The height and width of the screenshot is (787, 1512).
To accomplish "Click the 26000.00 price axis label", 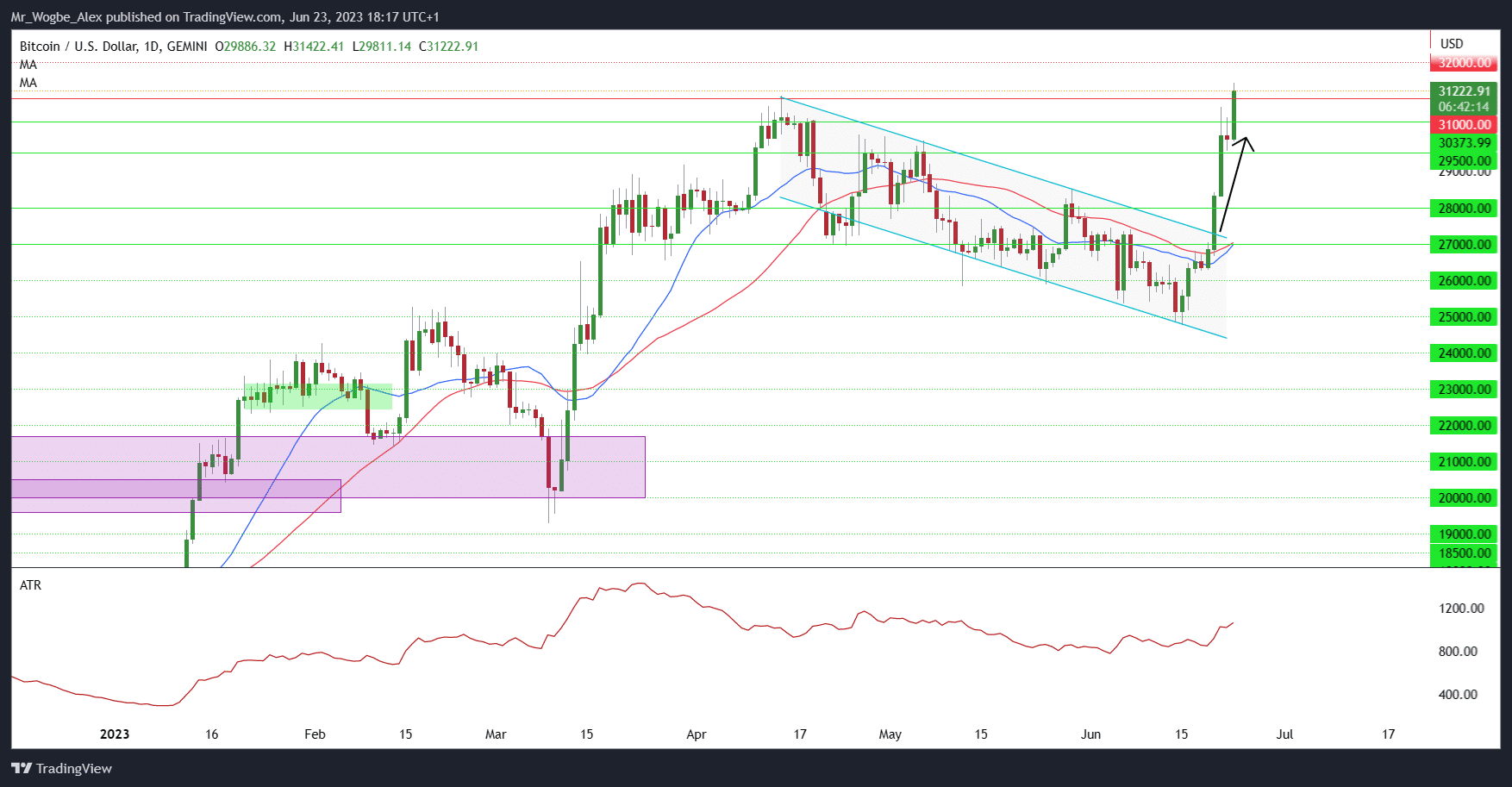I will pyautogui.click(x=1465, y=281).
